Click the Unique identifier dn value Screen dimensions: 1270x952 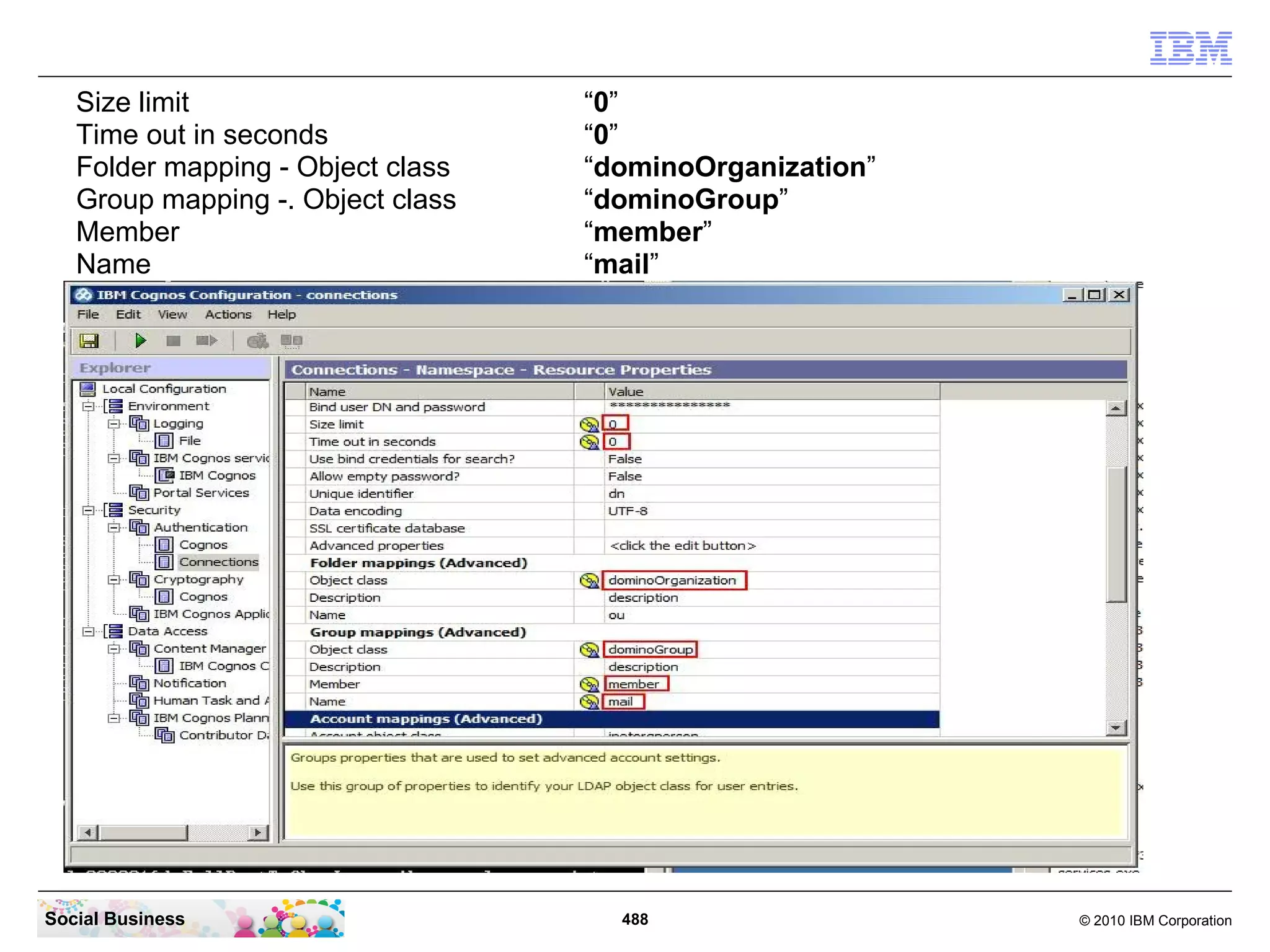click(x=772, y=494)
